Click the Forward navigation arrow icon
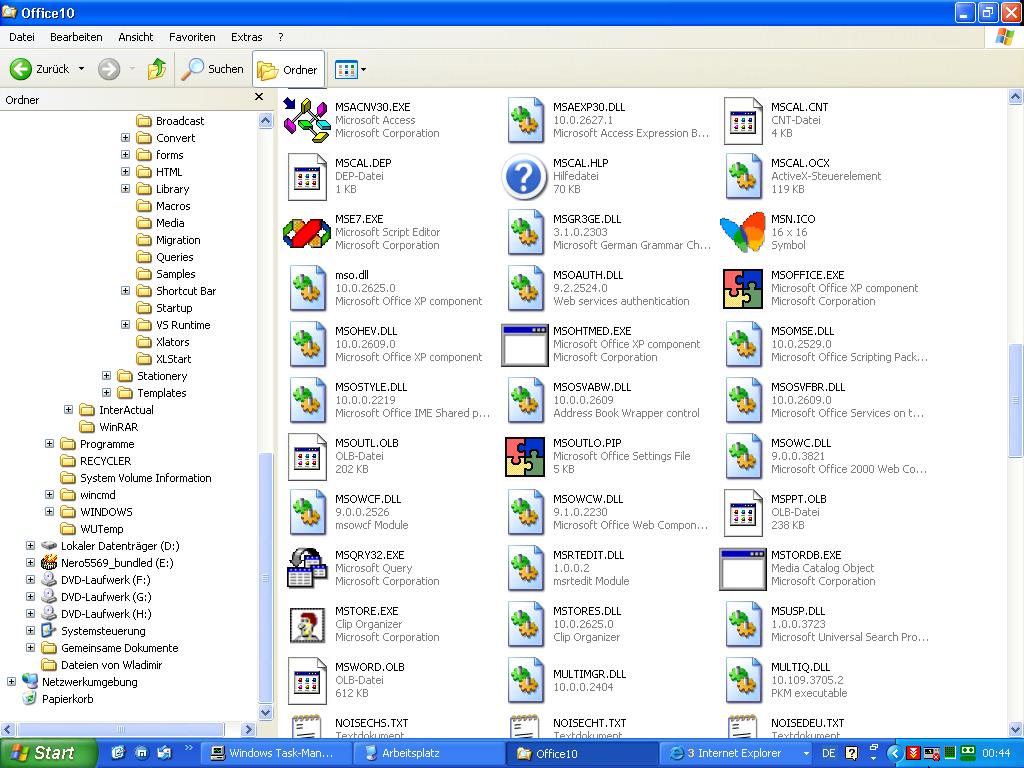The image size is (1024, 768). point(109,69)
